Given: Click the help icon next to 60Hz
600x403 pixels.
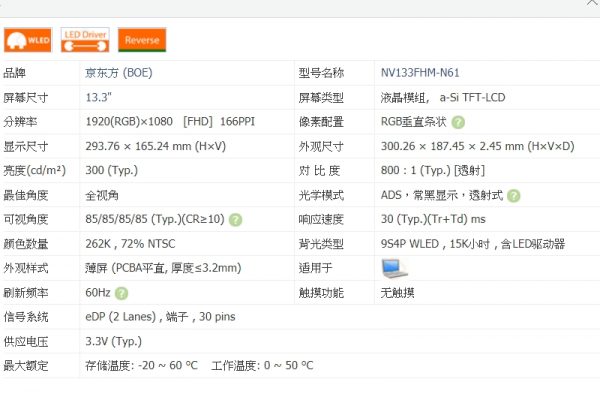Looking at the screenshot, I should [x=121, y=294].
